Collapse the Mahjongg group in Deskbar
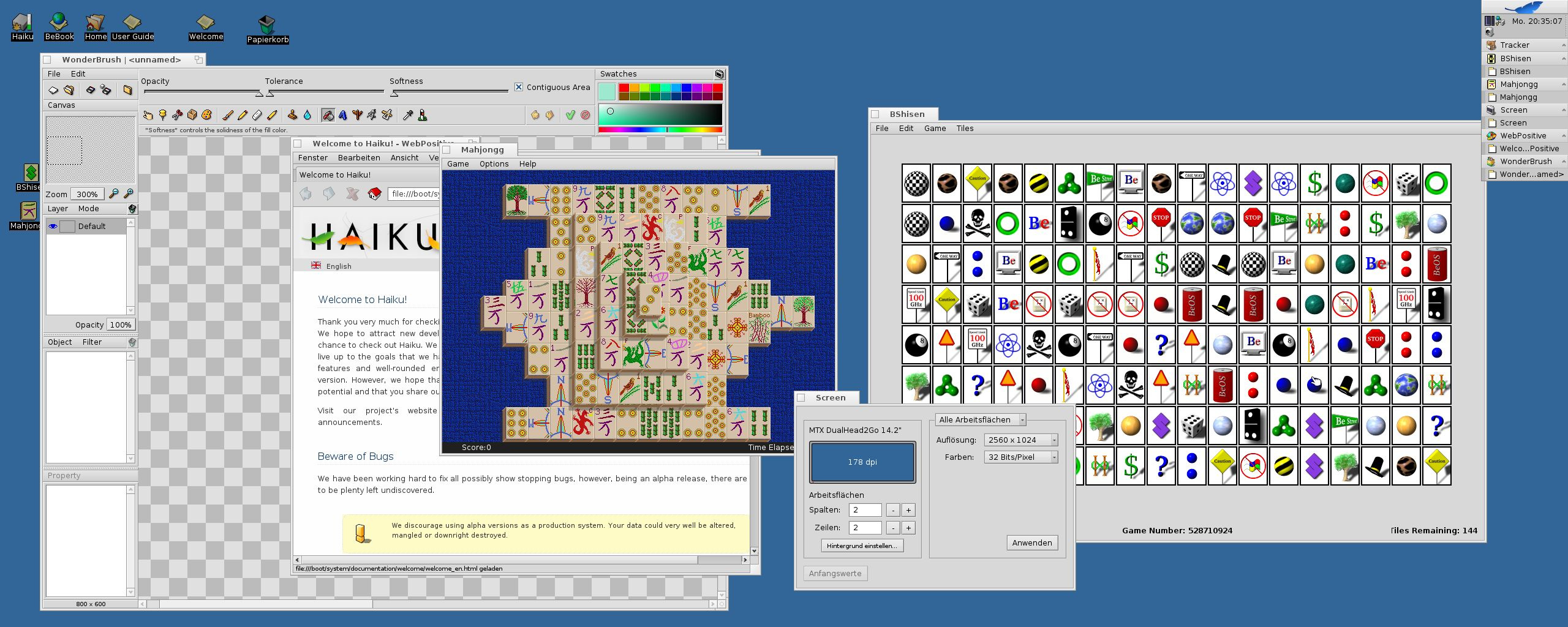 1562,84
